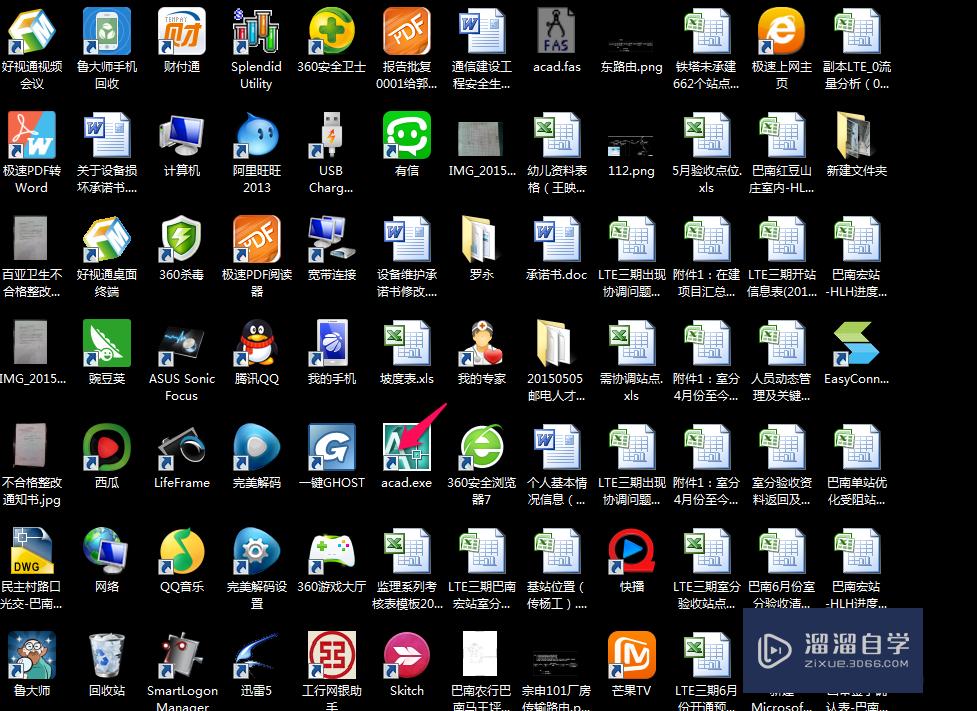Open 通信建设工程安全生 Word document
This screenshot has width=977, height=711.
481,31
